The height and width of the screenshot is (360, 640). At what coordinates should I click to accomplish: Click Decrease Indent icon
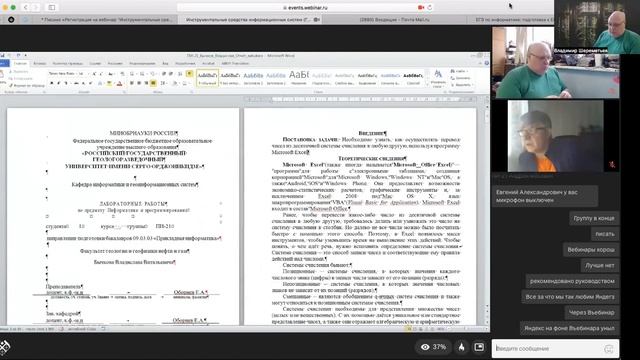[164, 74]
